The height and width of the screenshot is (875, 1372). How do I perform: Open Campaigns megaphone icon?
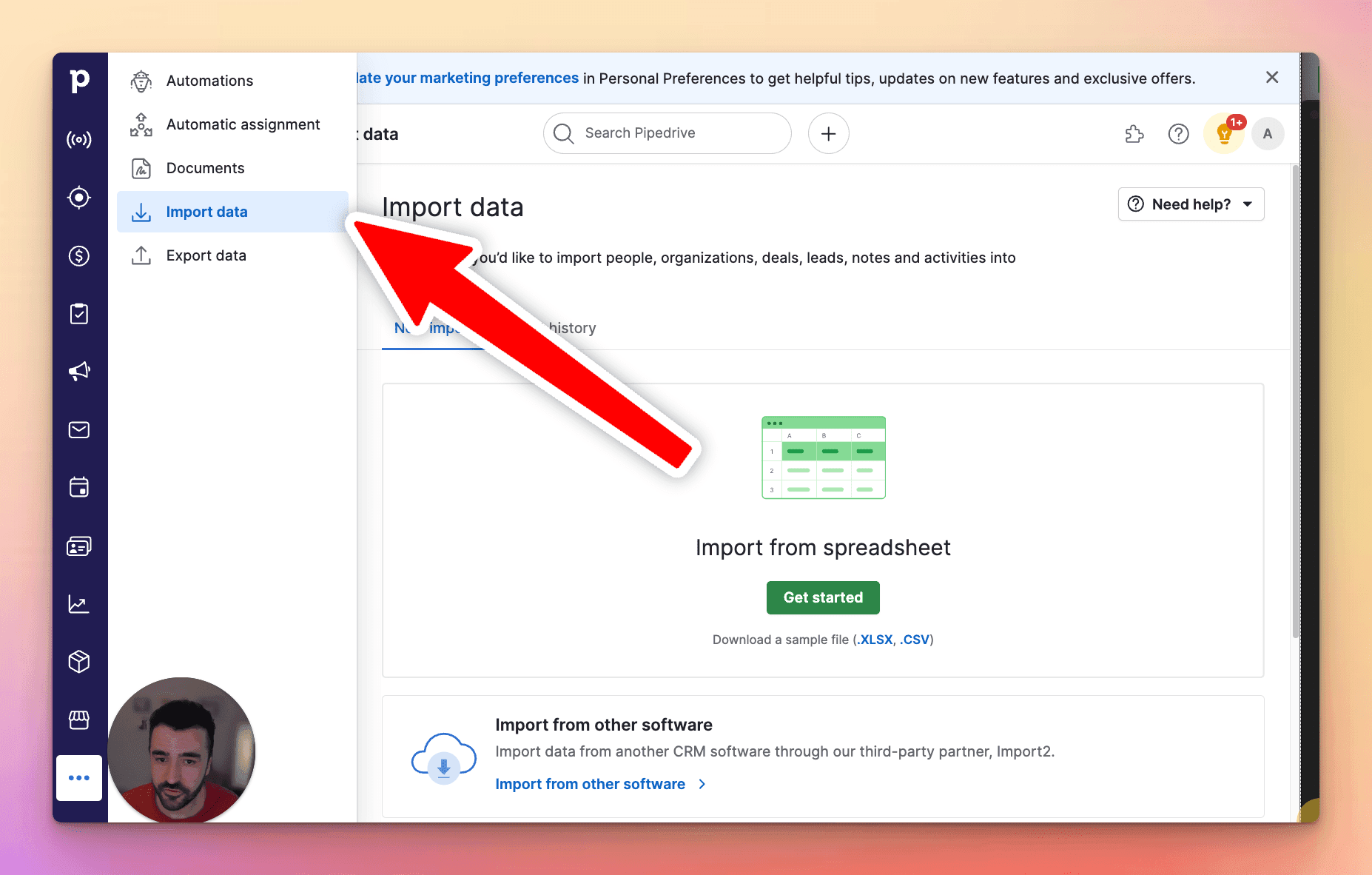79,372
